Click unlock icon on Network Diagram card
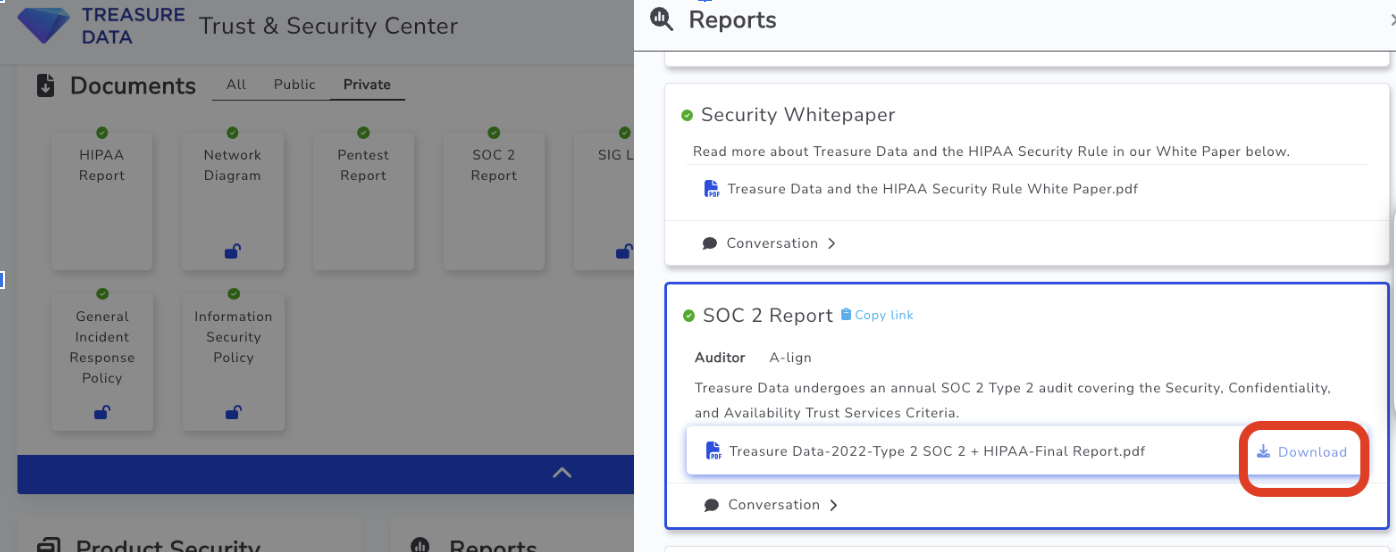The height and width of the screenshot is (552, 1396). [232, 252]
